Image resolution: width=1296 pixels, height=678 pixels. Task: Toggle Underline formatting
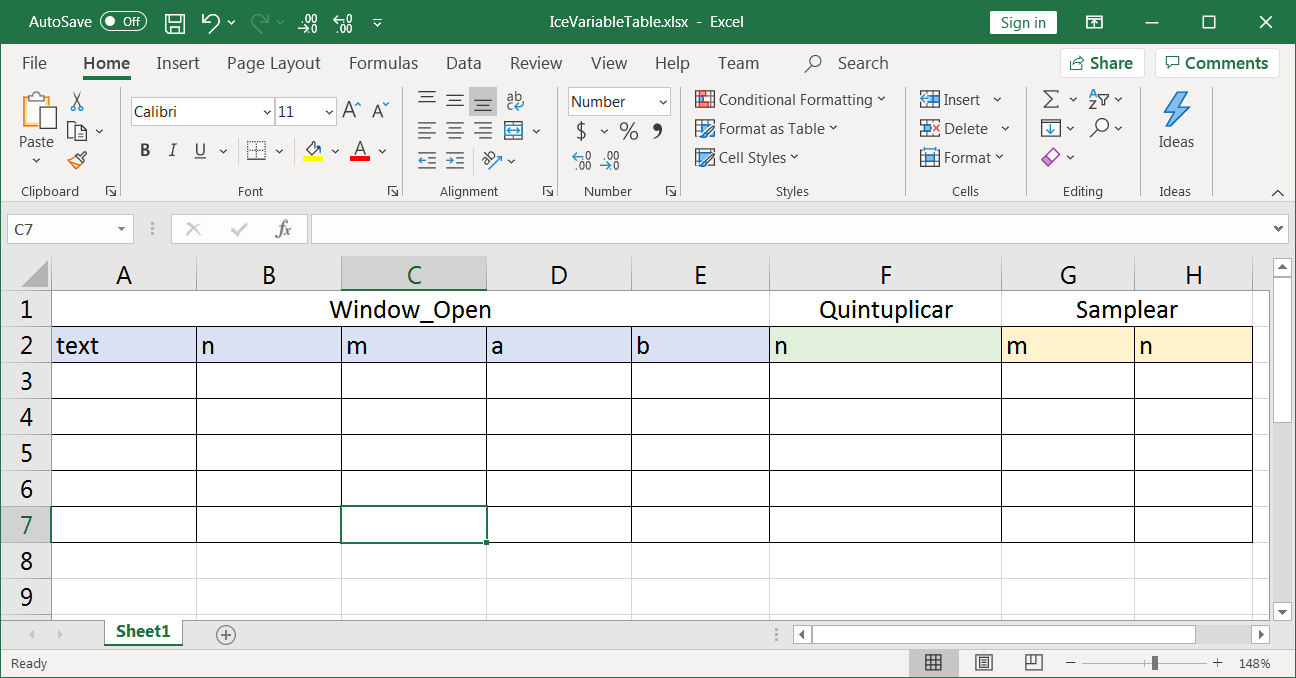pos(199,151)
